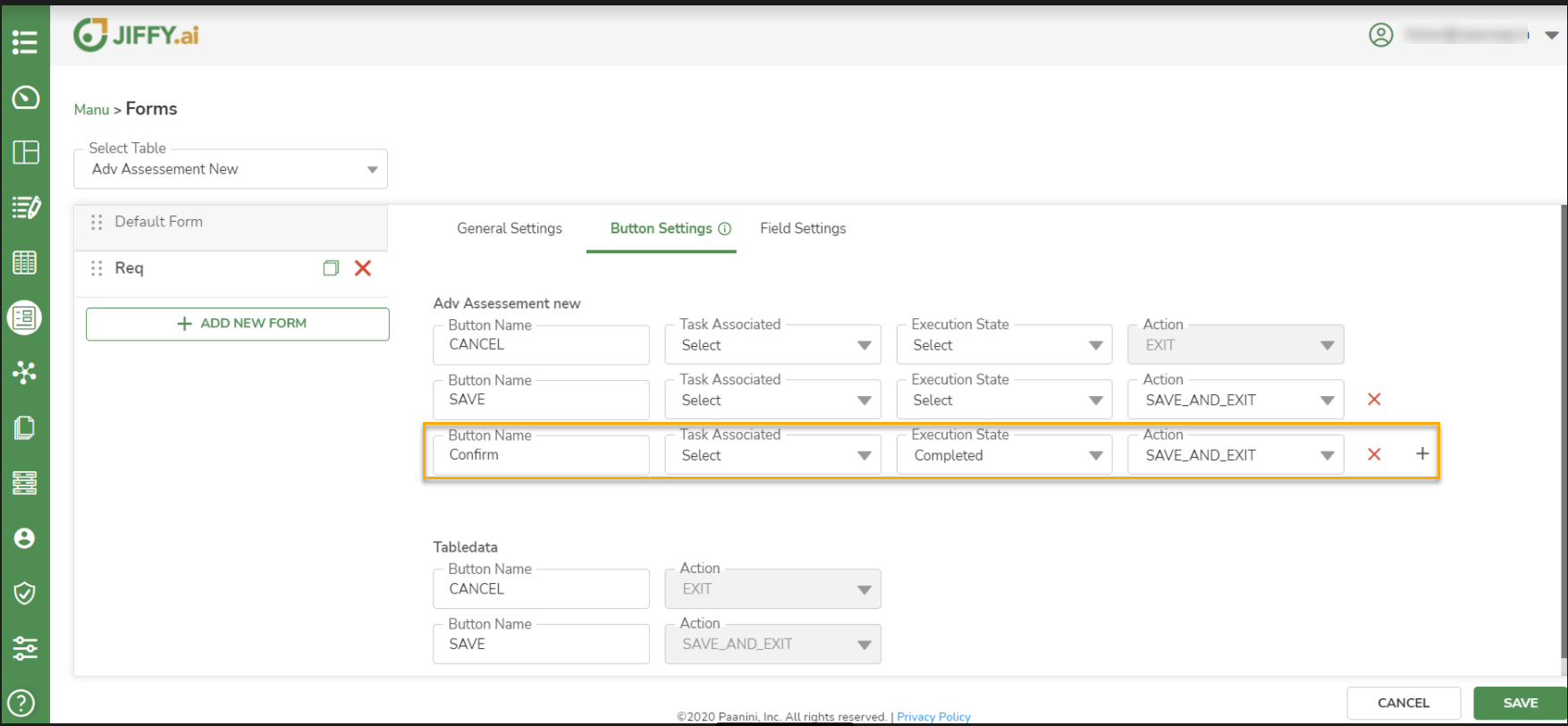Open the dashboard gauge icon in sidebar
The height and width of the screenshot is (726, 1568).
25,97
